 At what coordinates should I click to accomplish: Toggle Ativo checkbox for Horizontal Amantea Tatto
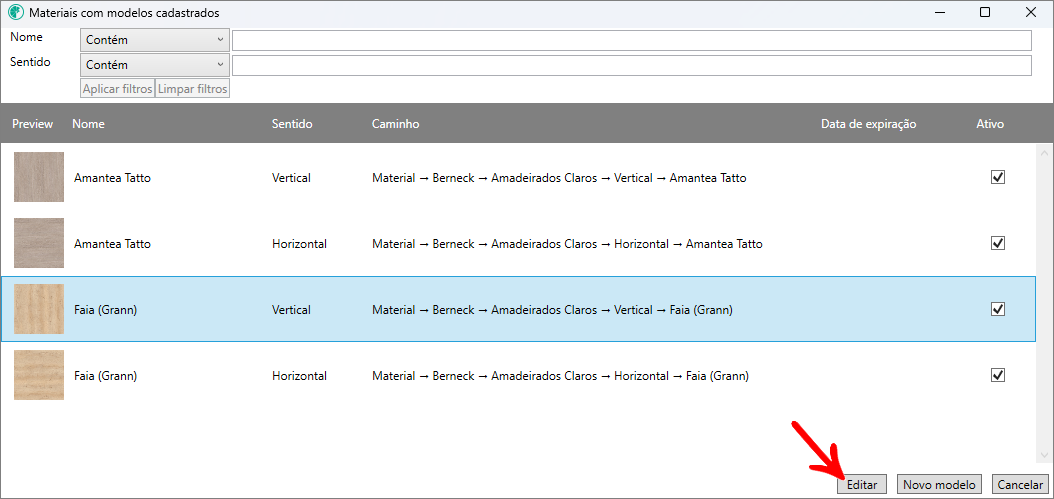997,243
